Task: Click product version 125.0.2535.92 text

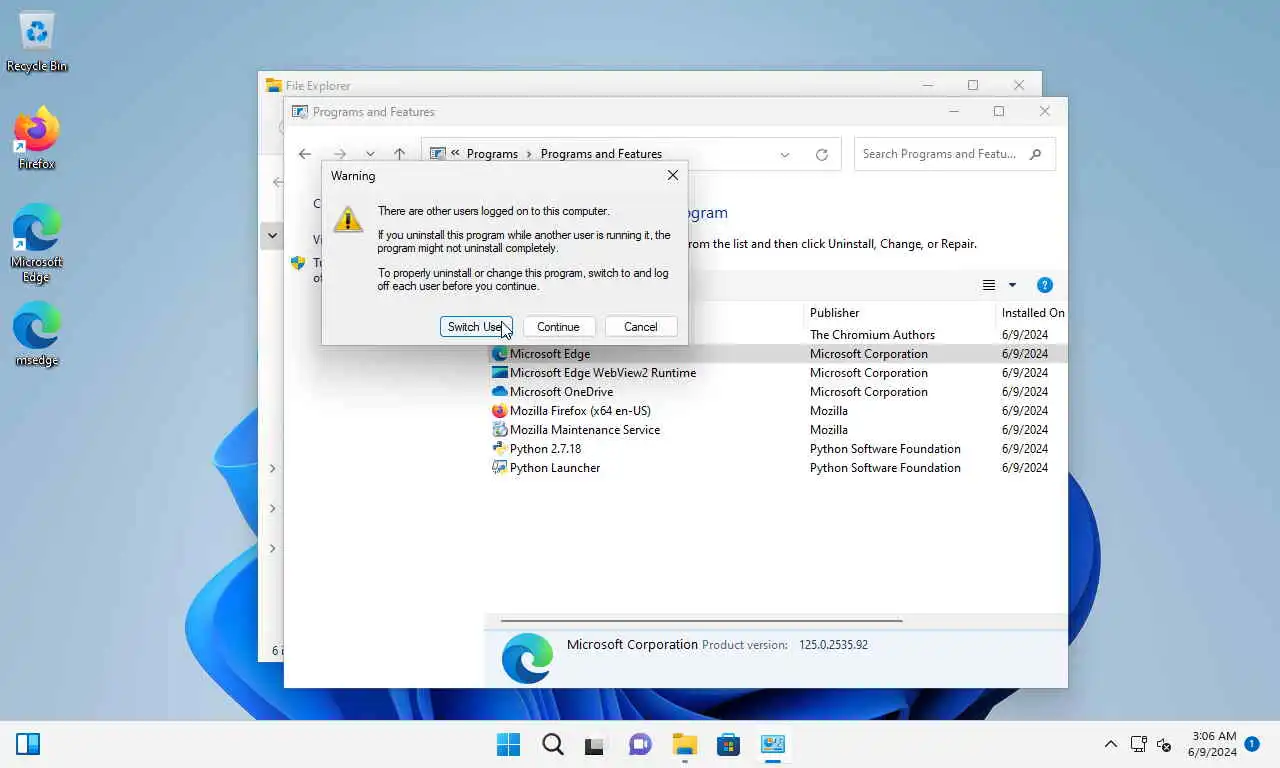Action: tap(833, 645)
